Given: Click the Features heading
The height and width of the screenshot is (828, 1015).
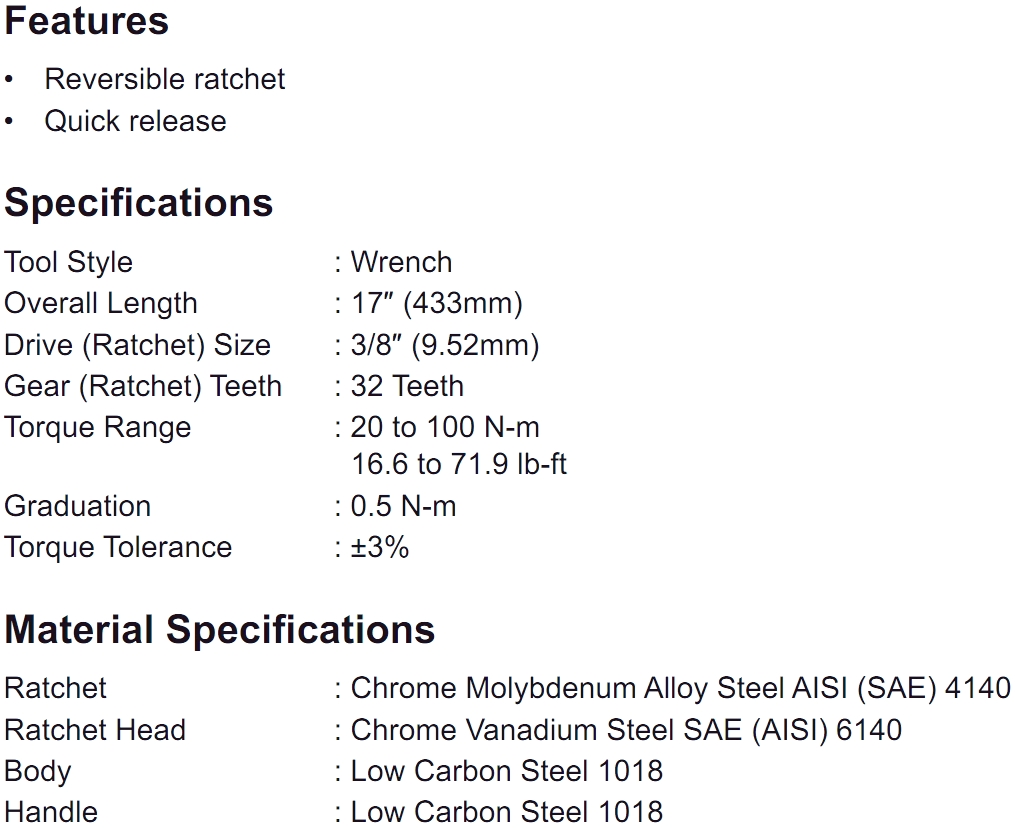Looking at the screenshot, I should point(87,21).
